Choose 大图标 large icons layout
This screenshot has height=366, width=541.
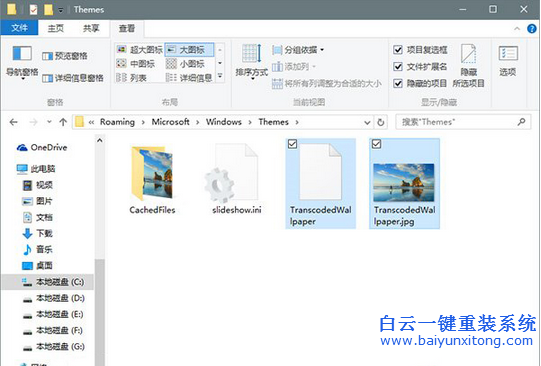click(x=189, y=50)
